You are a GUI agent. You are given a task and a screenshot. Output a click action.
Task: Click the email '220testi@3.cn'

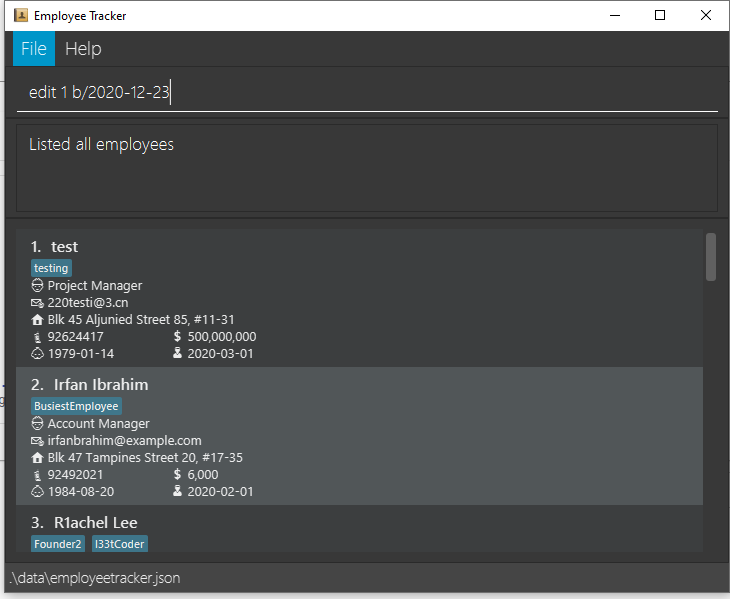click(x=88, y=303)
